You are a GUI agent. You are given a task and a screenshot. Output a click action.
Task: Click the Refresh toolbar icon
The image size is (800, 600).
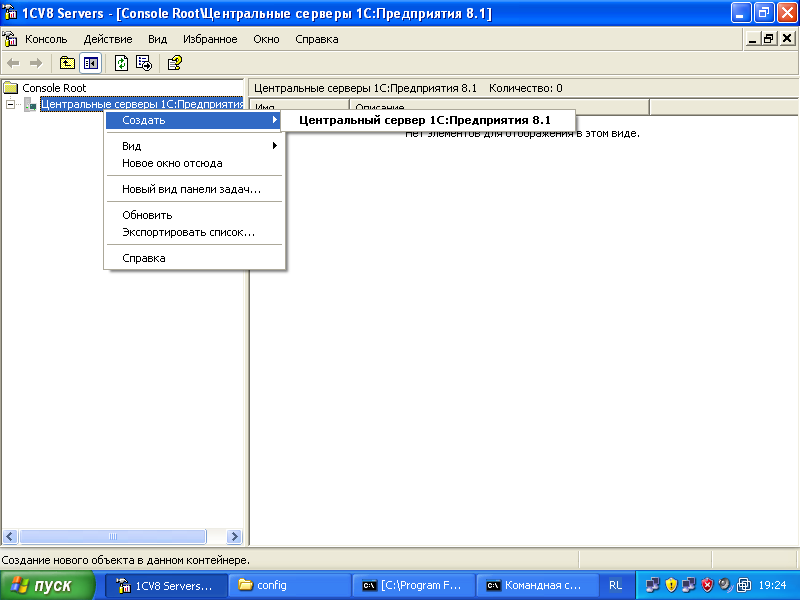click(121, 63)
